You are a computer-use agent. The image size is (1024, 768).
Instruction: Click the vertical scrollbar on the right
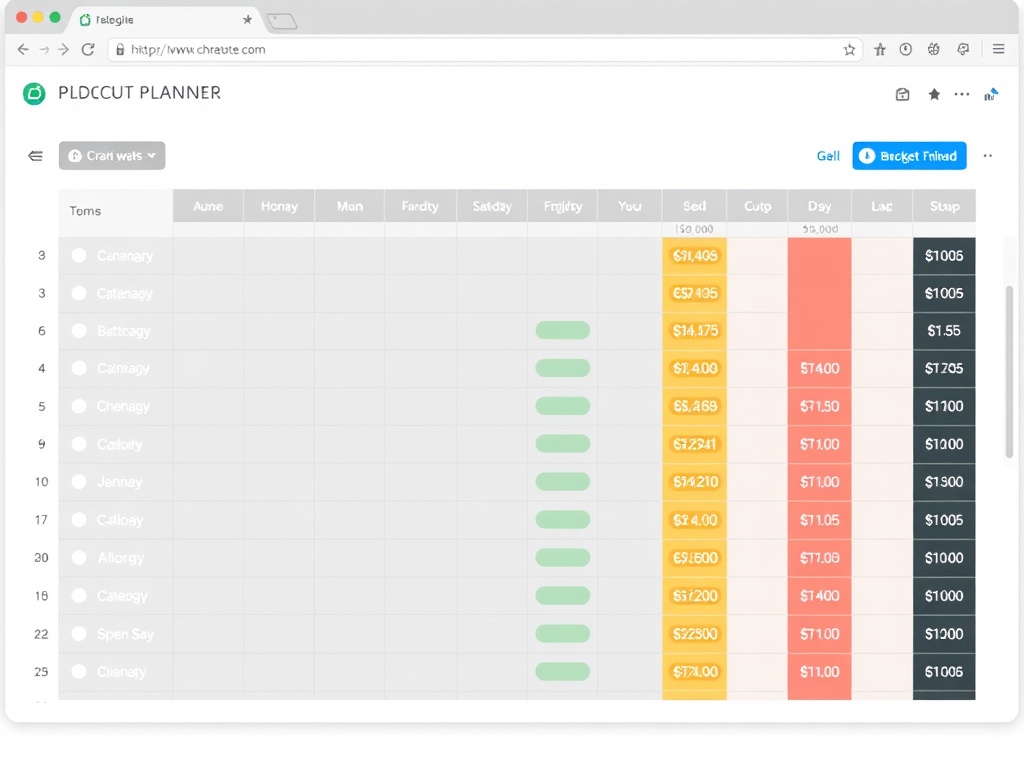coord(1009,371)
